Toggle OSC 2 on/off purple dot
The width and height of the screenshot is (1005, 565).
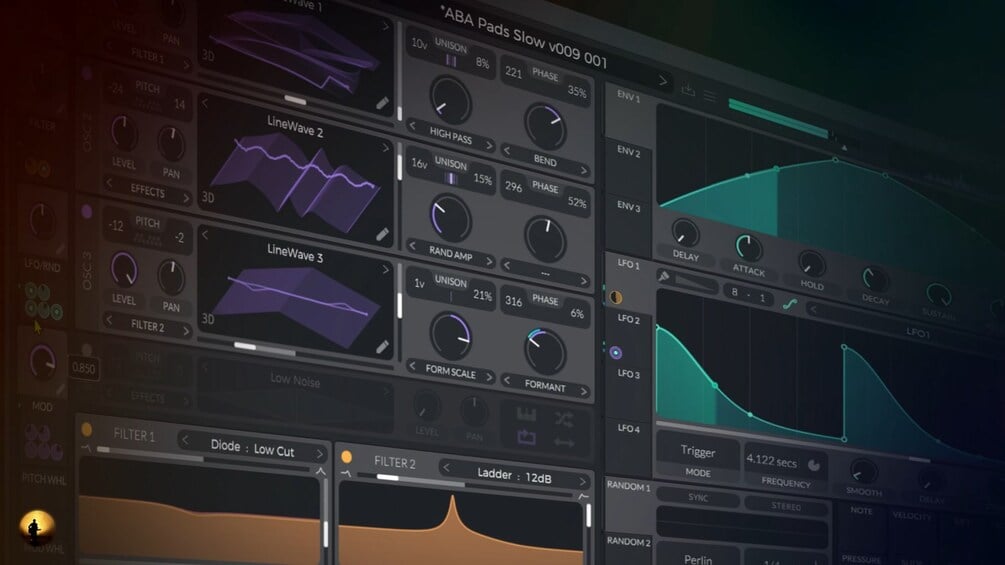click(x=87, y=74)
